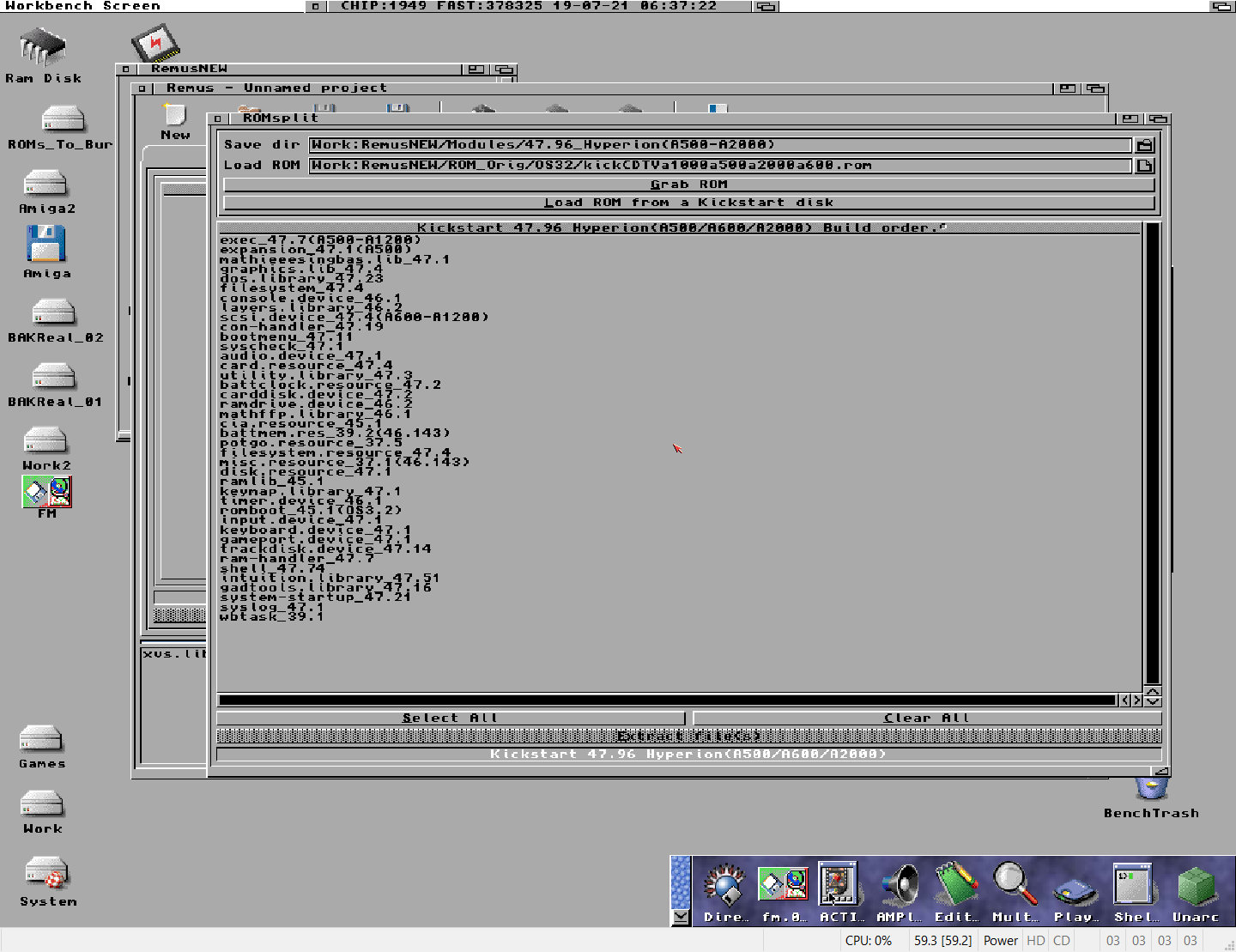
Task: Click the Kickstart 47.96 build order header
Action: (x=681, y=227)
